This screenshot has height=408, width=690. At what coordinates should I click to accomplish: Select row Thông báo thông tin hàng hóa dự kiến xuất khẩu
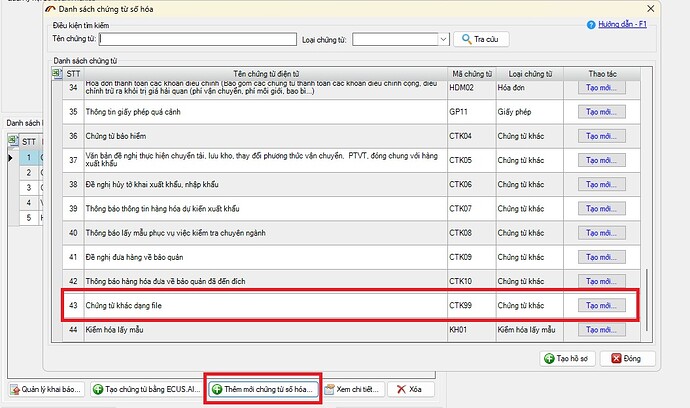tap(351, 209)
